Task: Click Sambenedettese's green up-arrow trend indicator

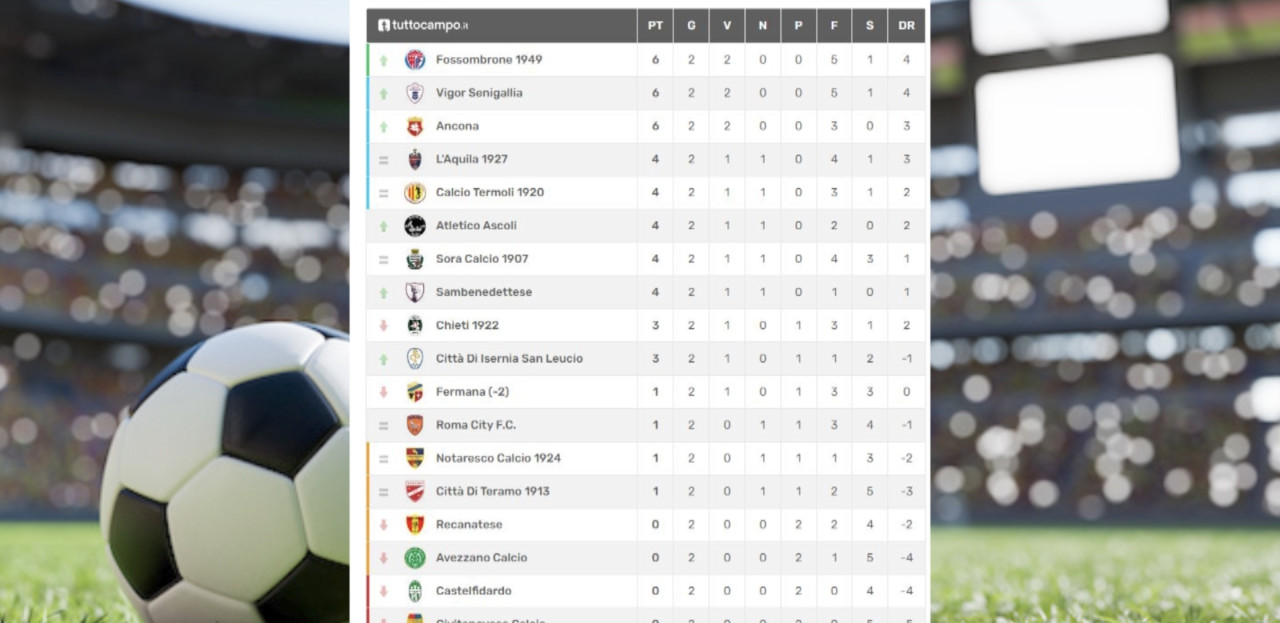Action: point(383,293)
